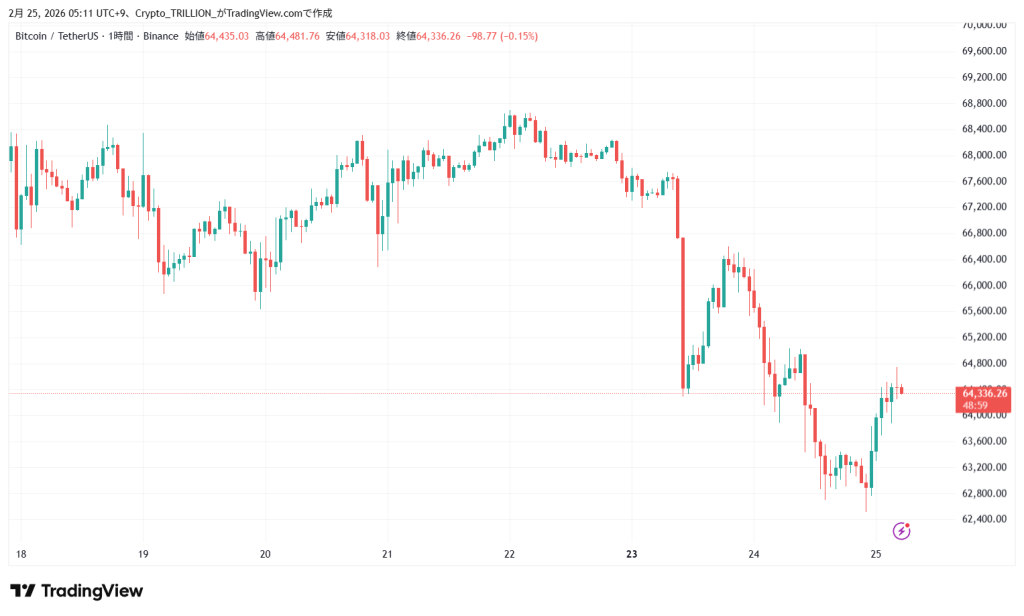Click the TradingView logo
The height and width of the screenshot is (616, 1024).
[76, 591]
